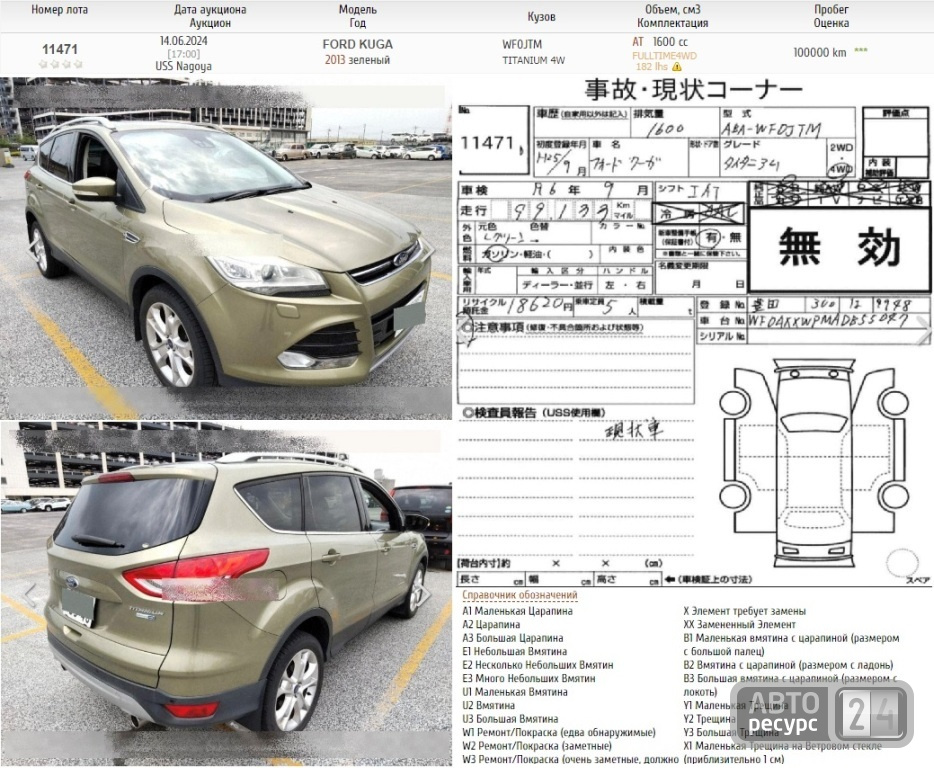
Task: Click the 'Справочник обозначений' legend heading
Action: (x=520, y=595)
